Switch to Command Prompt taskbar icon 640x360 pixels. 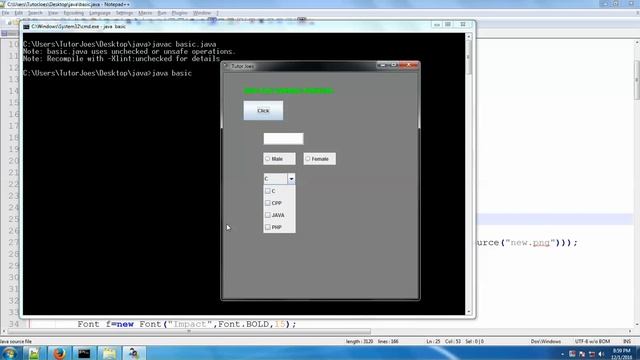(x=84, y=353)
